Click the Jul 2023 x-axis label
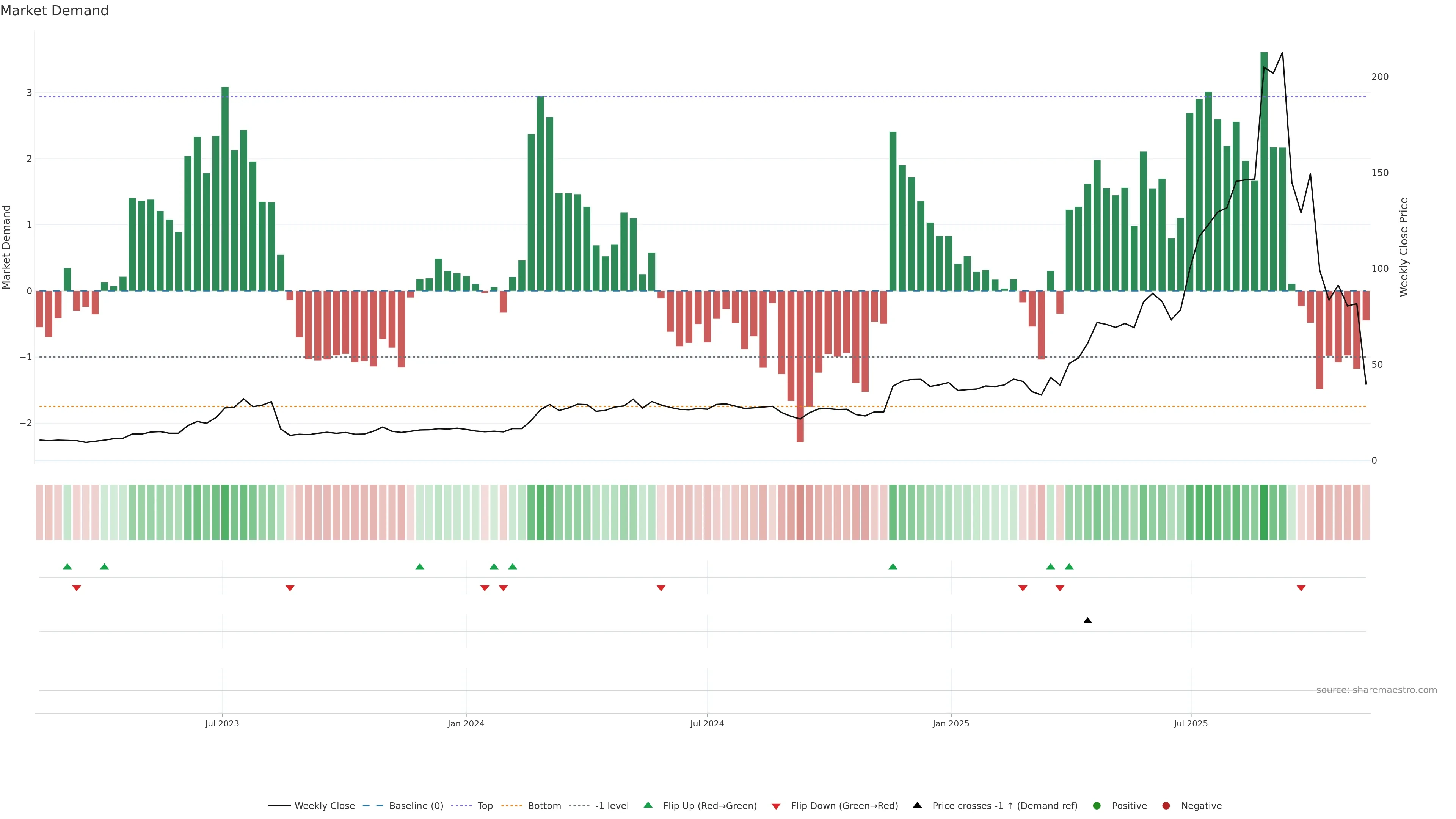The image size is (1456, 819). 221,723
